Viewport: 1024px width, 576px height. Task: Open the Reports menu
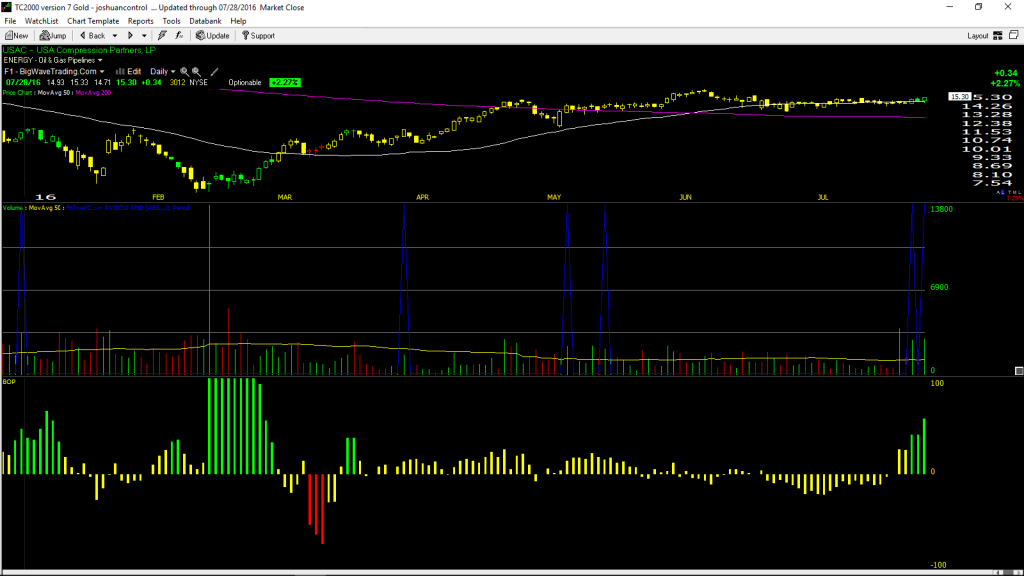pyautogui.click(x=140, y=21)
